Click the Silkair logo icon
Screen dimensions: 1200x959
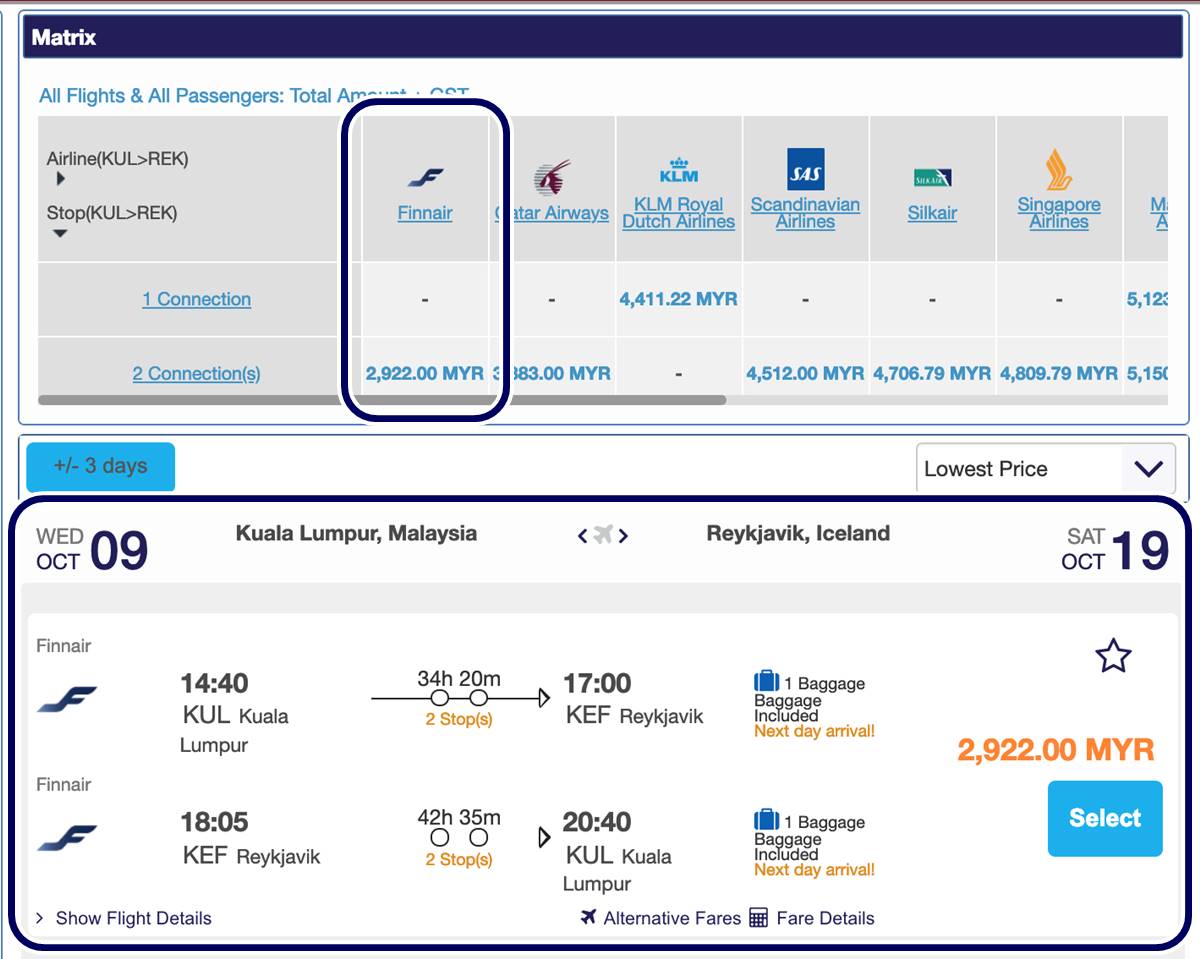[932, 178]
